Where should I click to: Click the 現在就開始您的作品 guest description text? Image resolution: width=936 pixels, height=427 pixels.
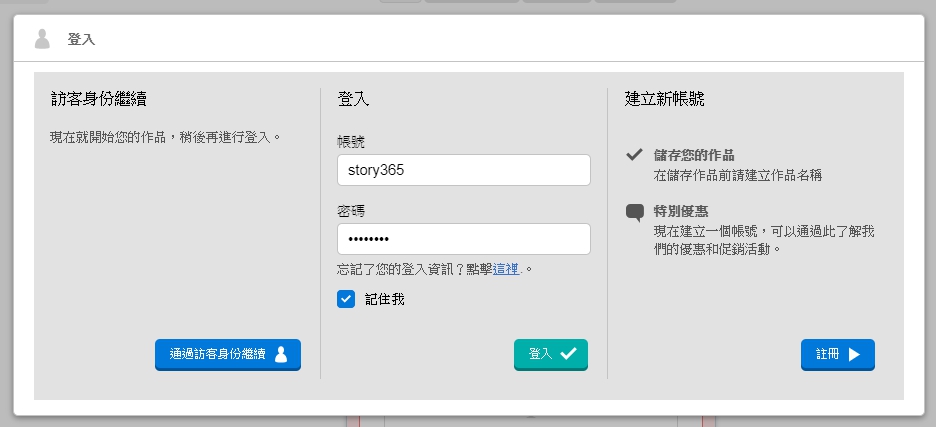[166, 136]
